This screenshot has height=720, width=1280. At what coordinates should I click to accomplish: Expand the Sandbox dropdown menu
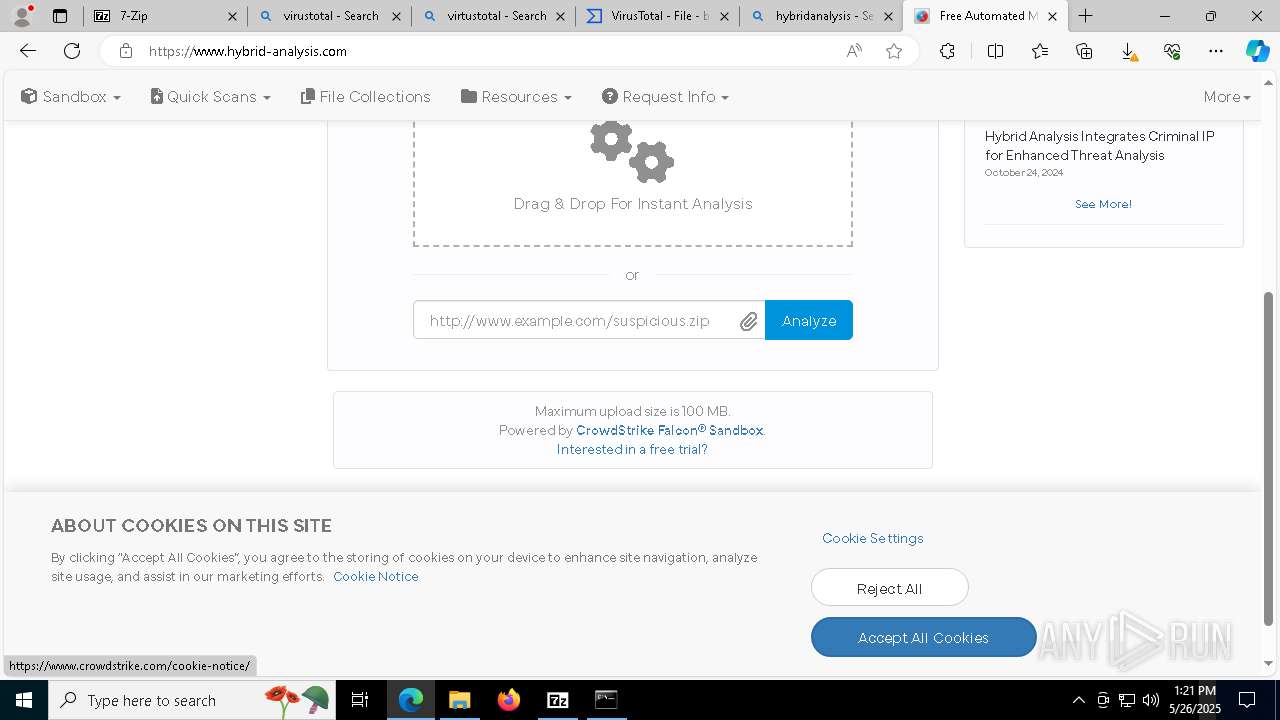coord(71,97)
